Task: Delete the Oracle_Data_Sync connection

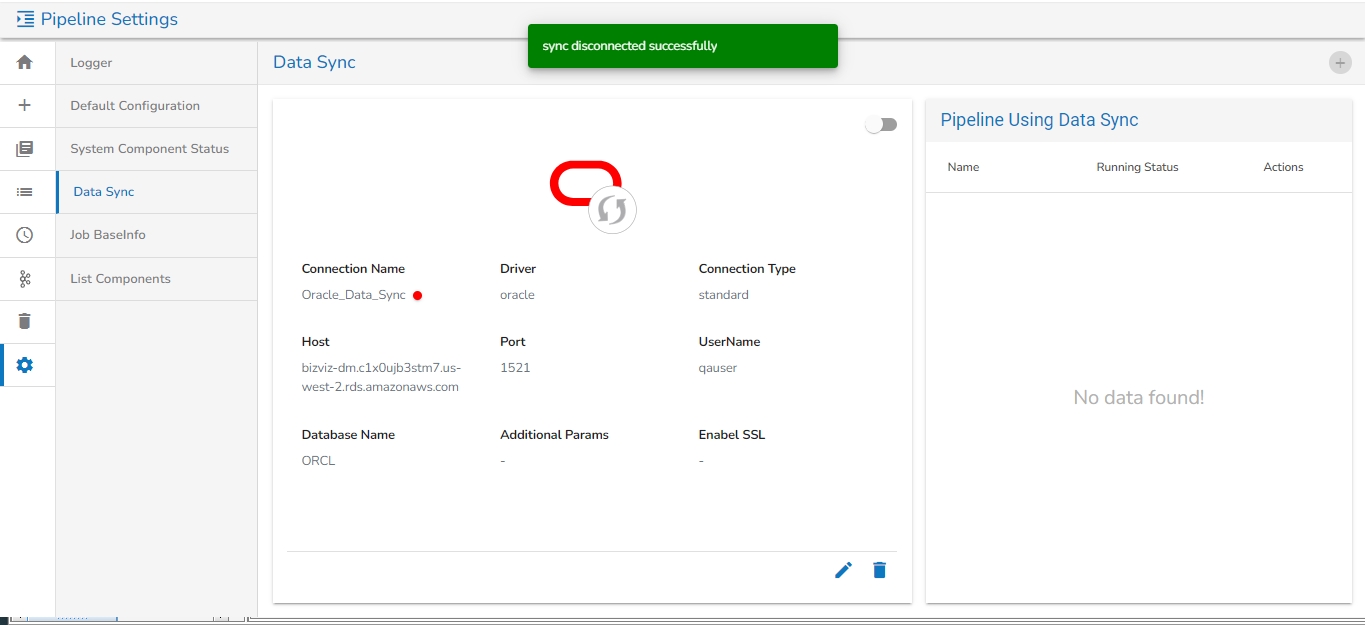Action: pyautogui.click(x=879, y=570)
